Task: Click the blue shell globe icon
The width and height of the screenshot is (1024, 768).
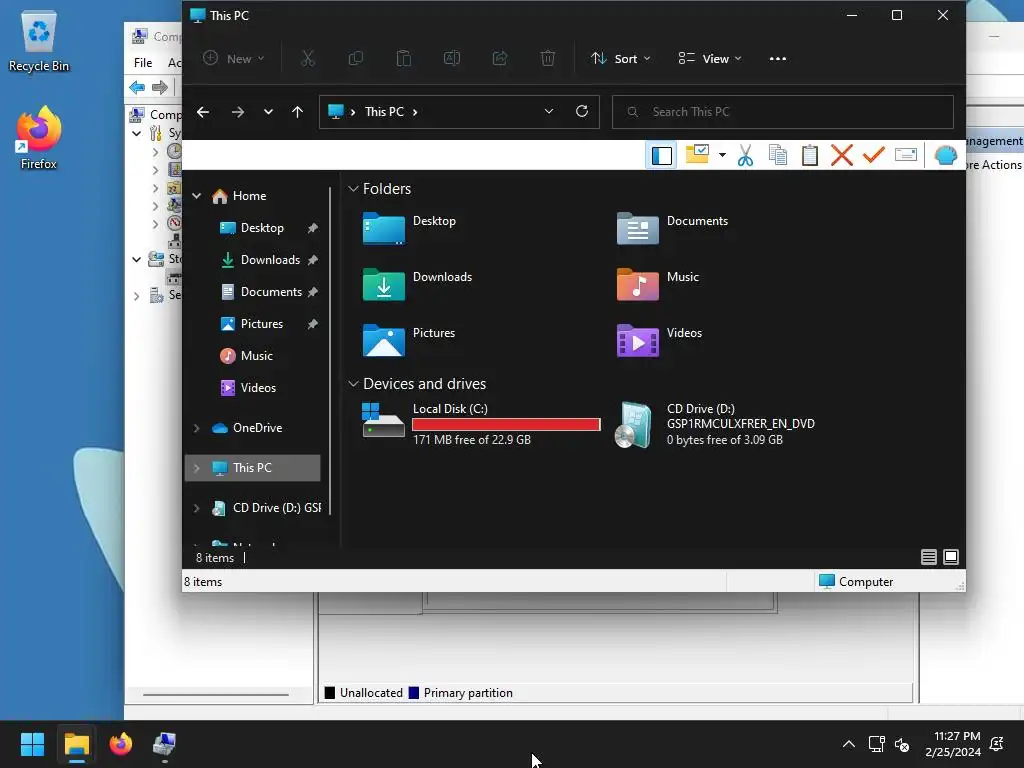Action: pyautogui.click(x=945, y=155)
